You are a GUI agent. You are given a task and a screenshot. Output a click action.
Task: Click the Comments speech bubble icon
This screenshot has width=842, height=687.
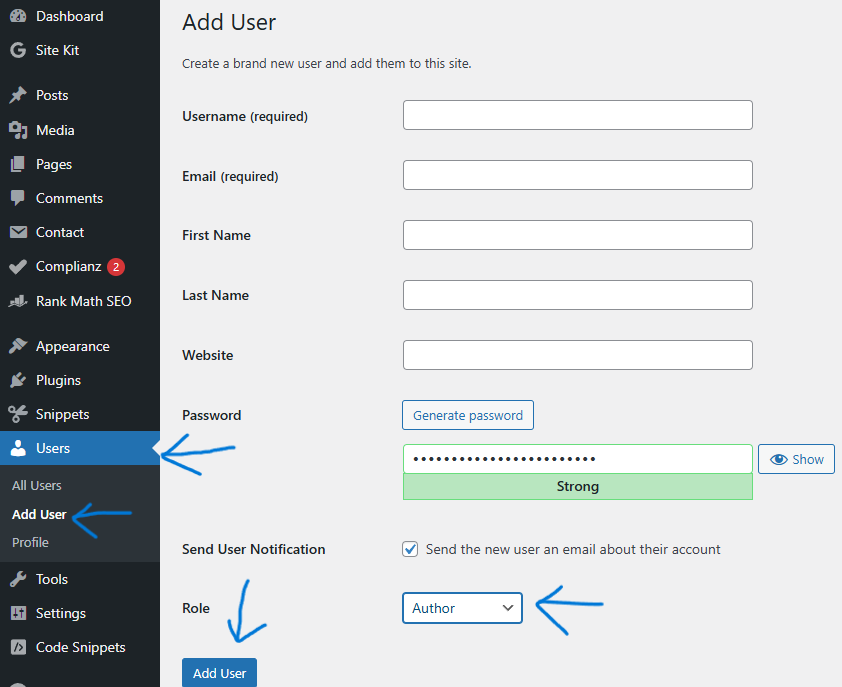[17, 198]
